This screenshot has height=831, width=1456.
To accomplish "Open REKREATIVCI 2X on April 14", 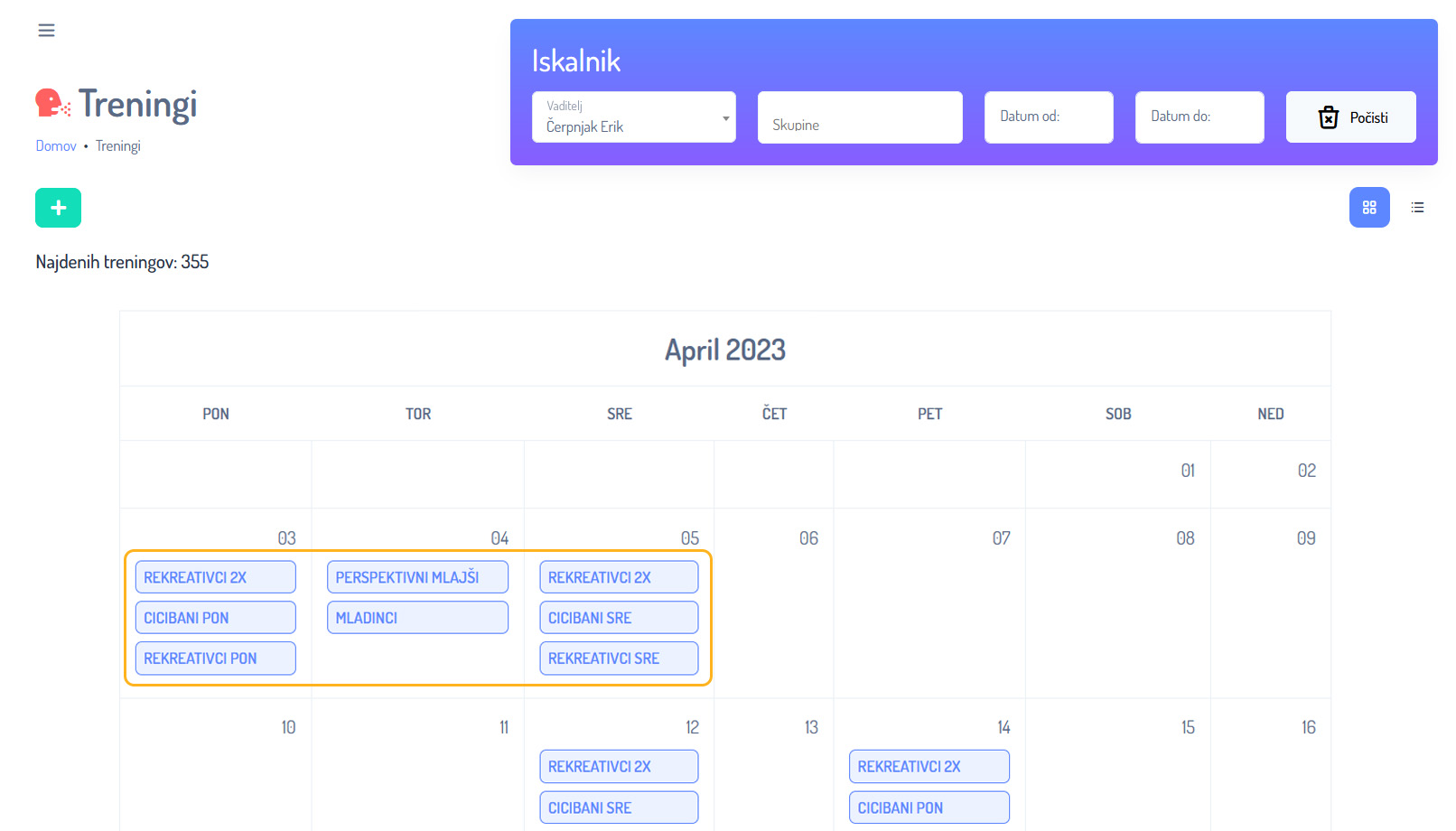I will click(x=929, y=767).
